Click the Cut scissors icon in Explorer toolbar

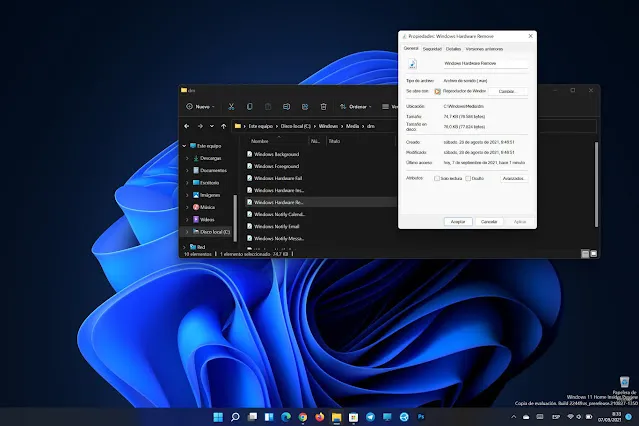click(x=231, y=107)
